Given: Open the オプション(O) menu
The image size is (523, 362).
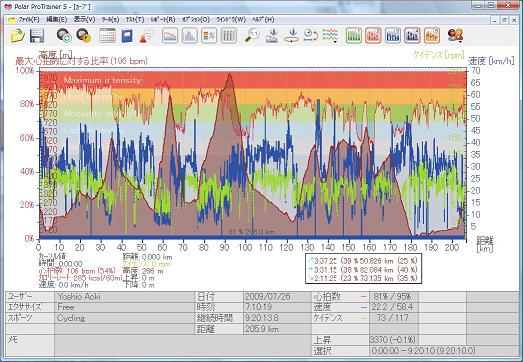Looking at the screenshot, I should pos(196,20).
